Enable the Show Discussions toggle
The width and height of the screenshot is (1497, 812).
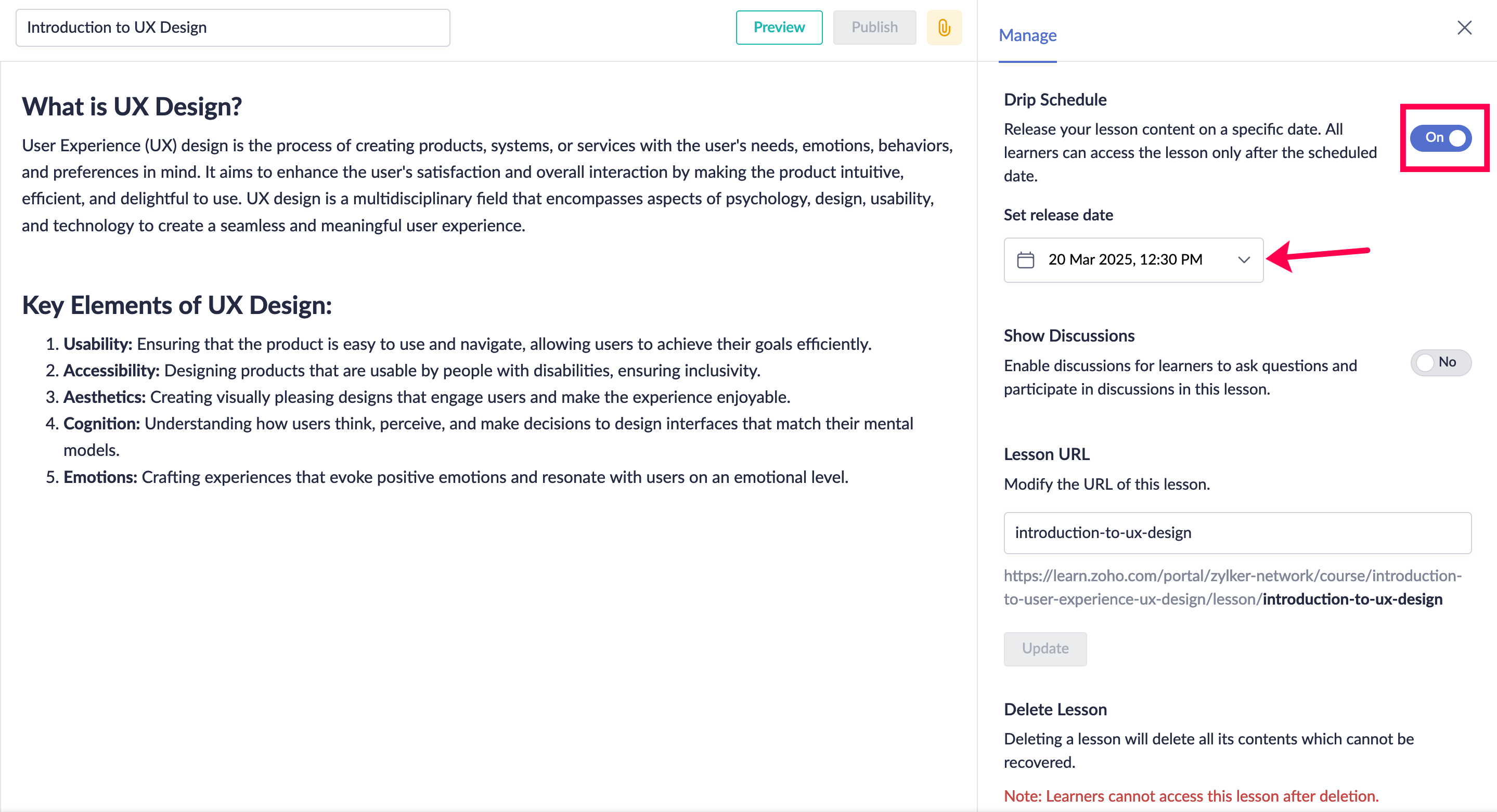click(1440, 362)
